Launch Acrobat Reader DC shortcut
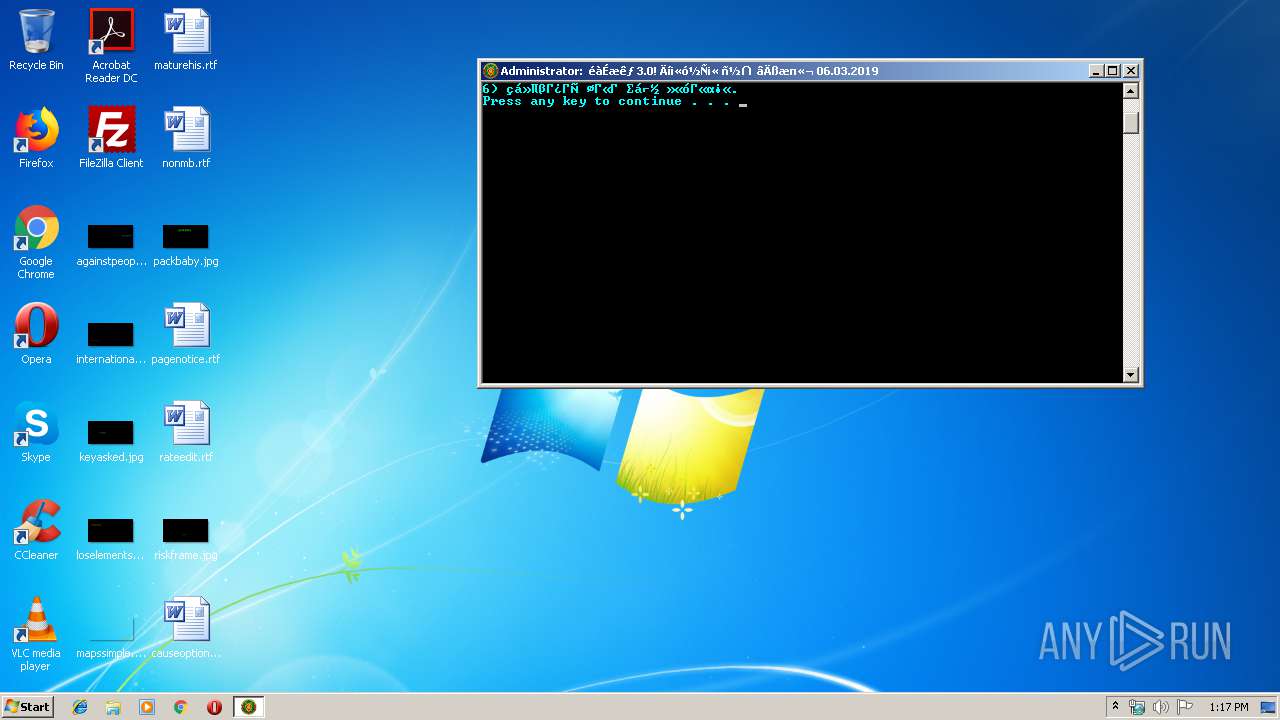Viewport: 1280px width, 720px height. click(x=111, y=46)
